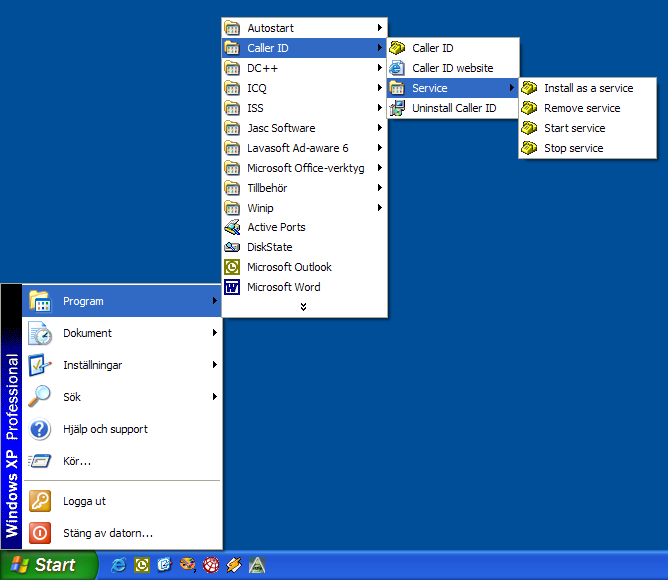Launch Microsoft Outlook from the Program menu

tap(304, 267)
